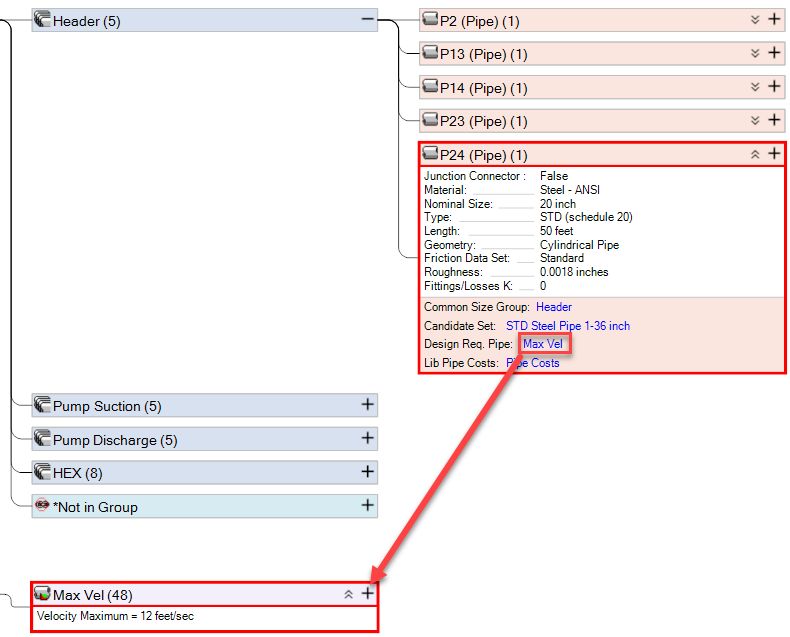The height and width of the screenshot is (637, 790).
Task: Click the plus button on P24 (Pipe)
Action: [774, 153]
